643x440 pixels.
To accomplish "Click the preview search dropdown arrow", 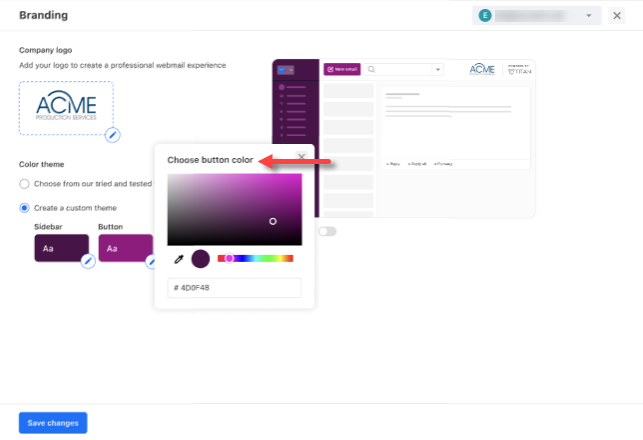I will pyautogui.click(x=438, y=69).
